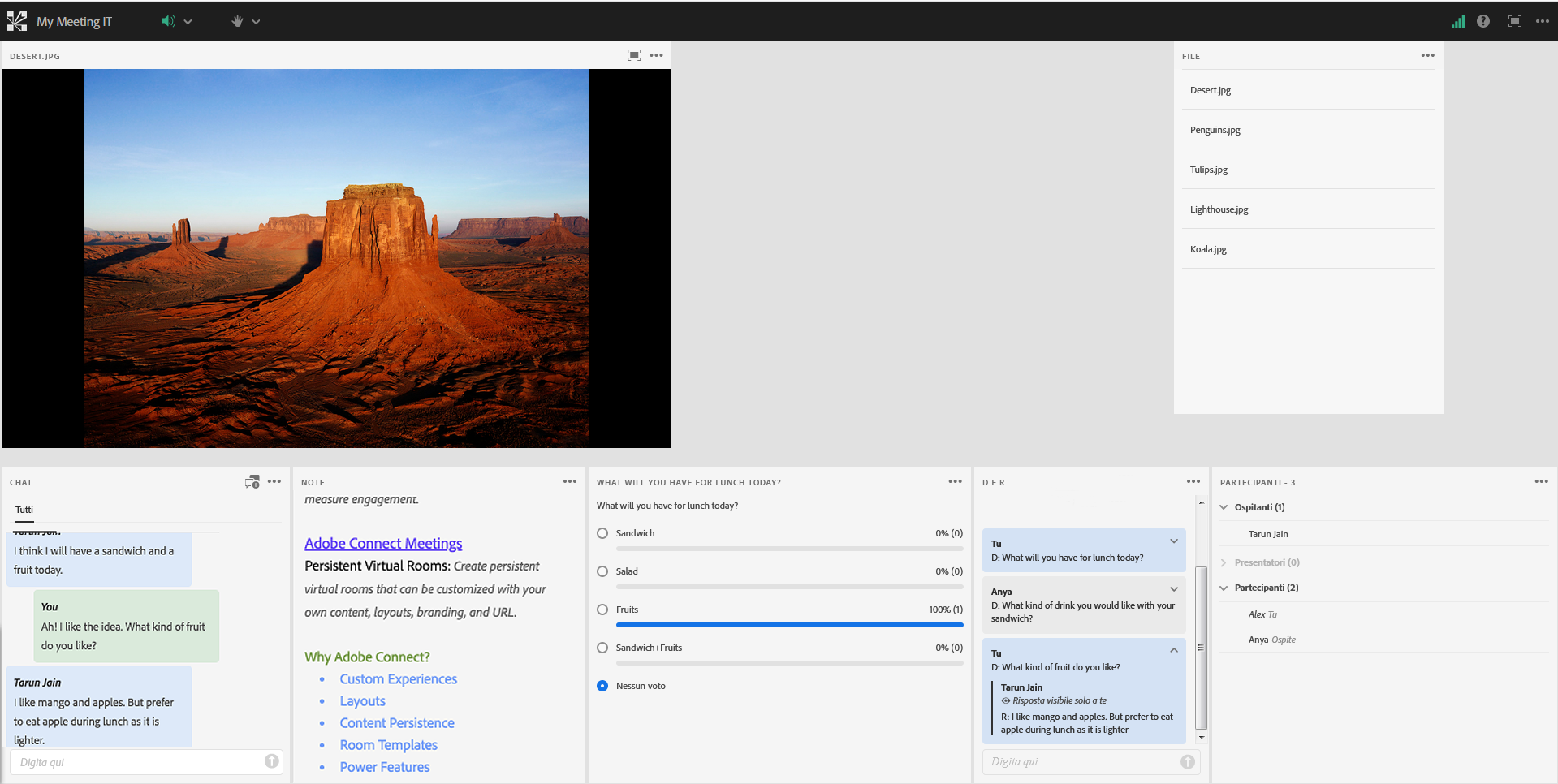Image resolution: width=1558 pixels, height=784 pixels.
Task: Open the Partecipanti pod options menu
Action: click(1542, 481)
